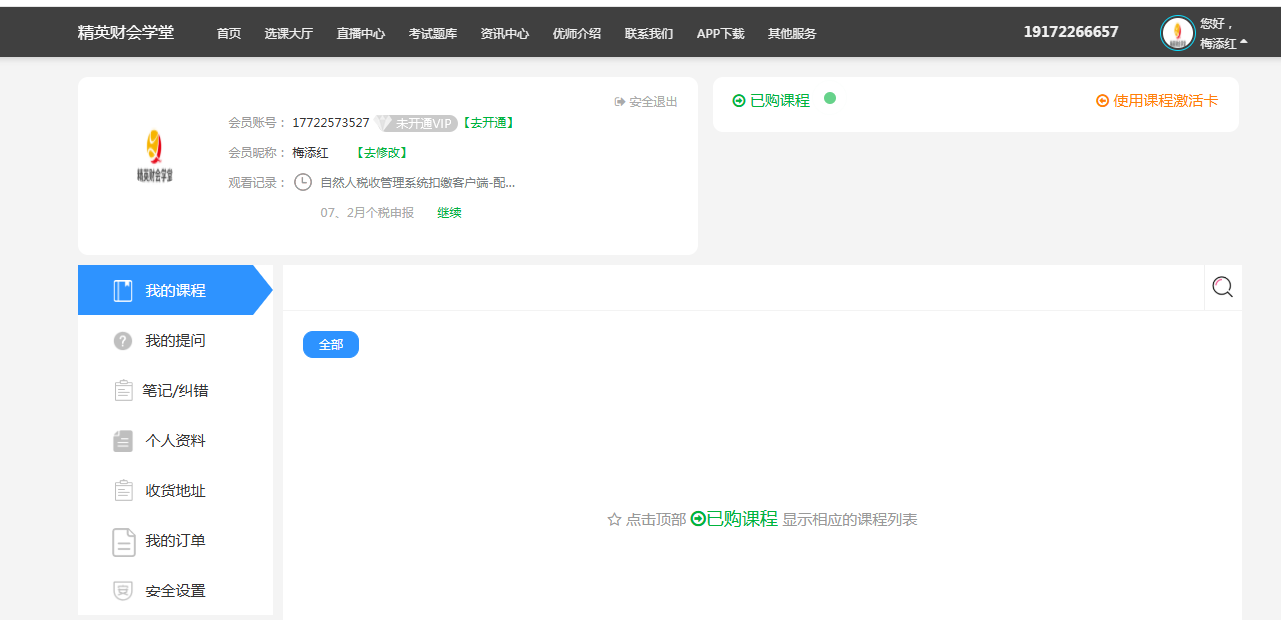Click the user avatar in header
This screenshot has height=620, width=1281.
1177,33
